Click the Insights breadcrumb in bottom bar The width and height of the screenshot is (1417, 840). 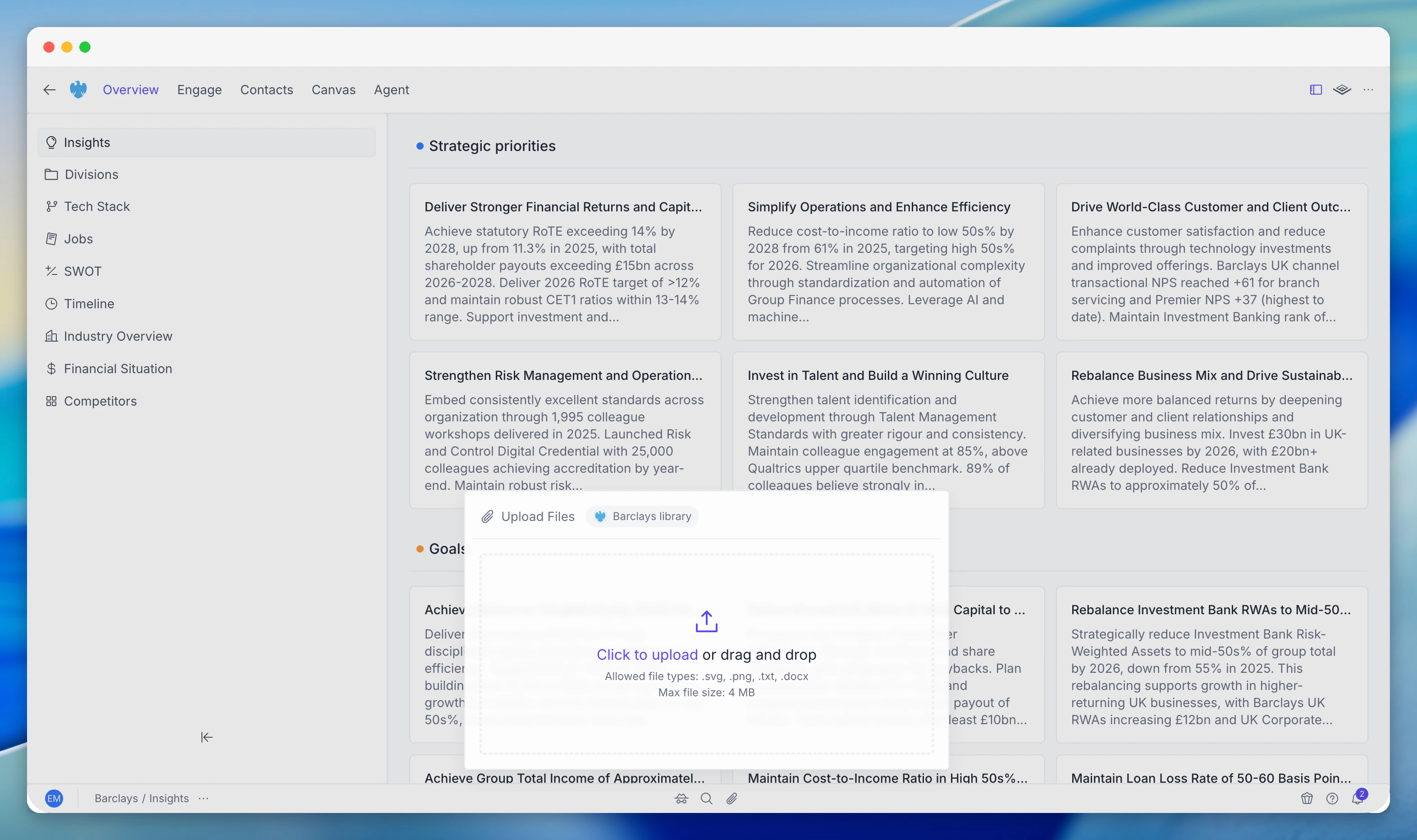(169, 798)
